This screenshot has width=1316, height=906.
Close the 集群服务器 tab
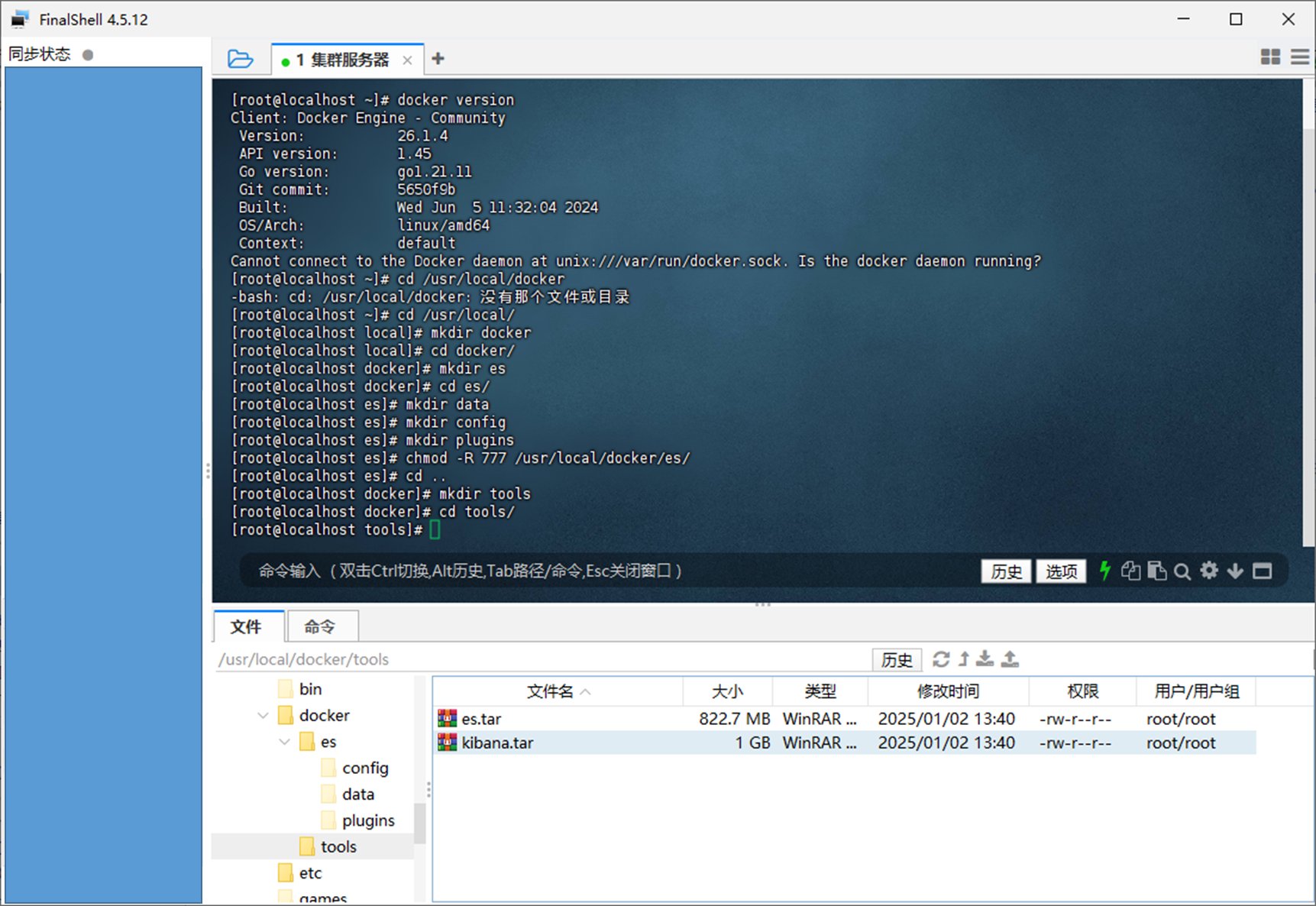tap(407, 60)
